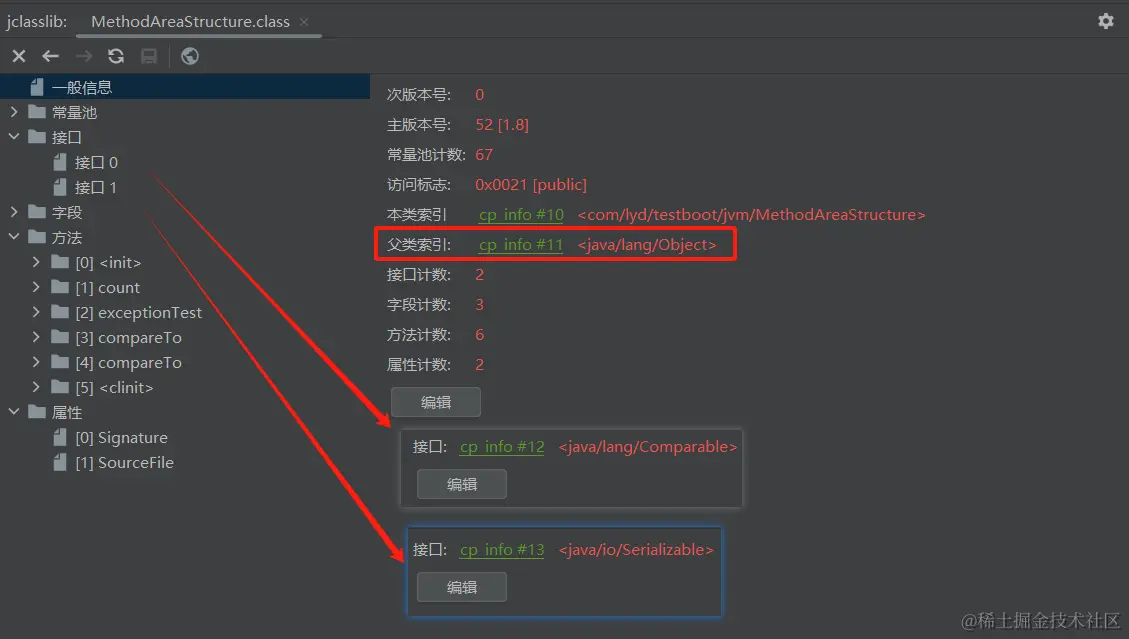Click the save disk toolbar icon

(x=149, y=56)
